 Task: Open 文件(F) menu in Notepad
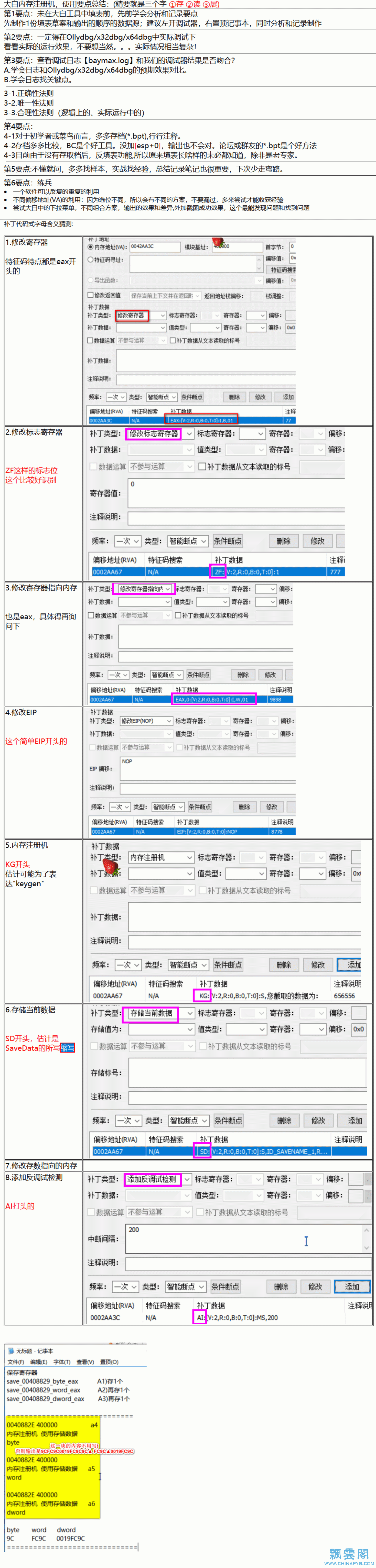(x=16, y=1362)
